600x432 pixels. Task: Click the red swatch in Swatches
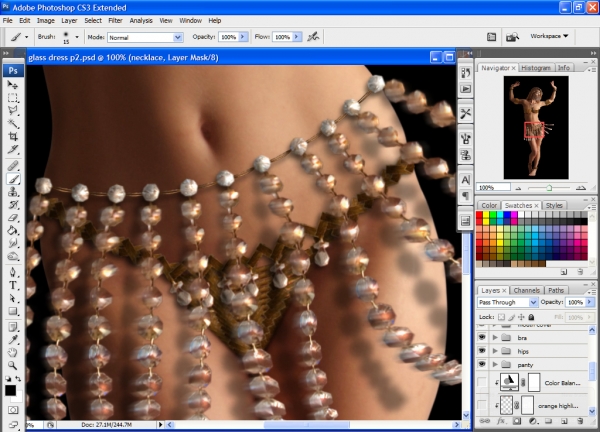pyautogui.click(x=479, y=215)
